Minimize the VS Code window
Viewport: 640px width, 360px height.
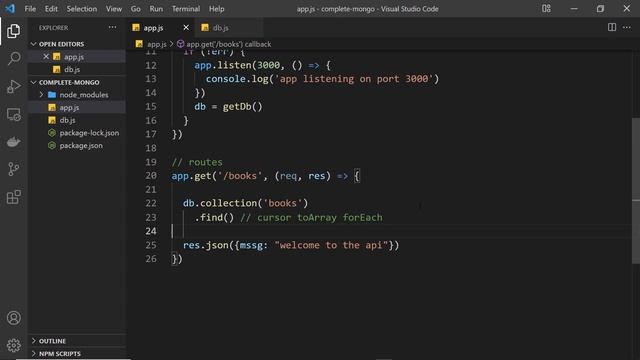[573, 9]
